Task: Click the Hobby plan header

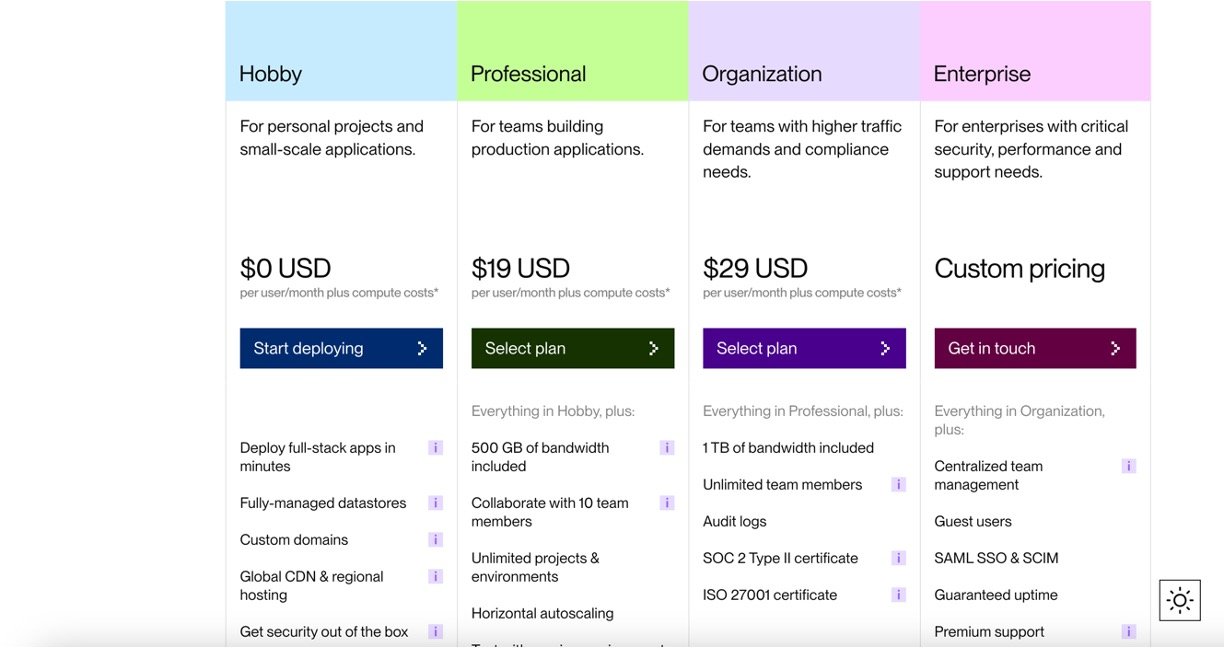Action: (271, 74)
